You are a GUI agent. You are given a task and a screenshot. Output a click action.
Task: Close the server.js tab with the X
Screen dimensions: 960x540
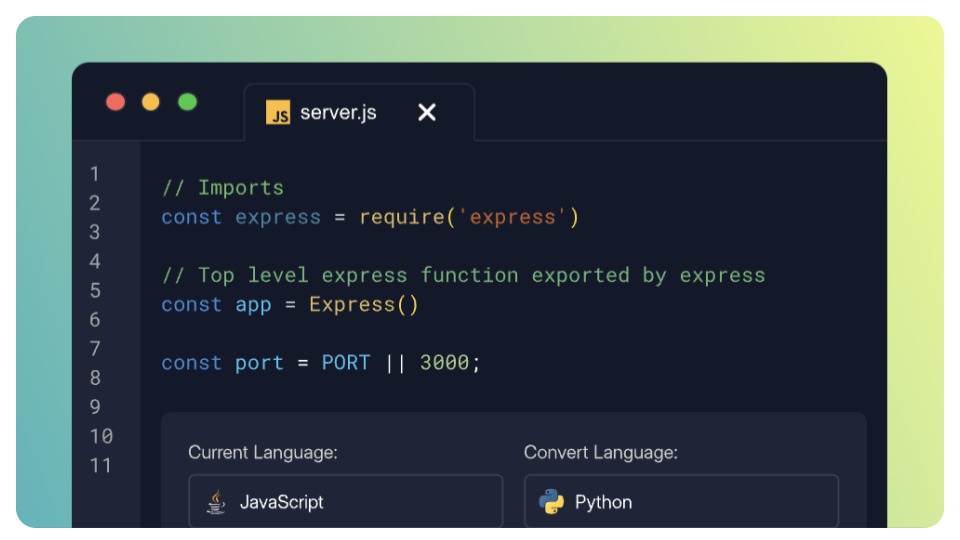point(427,112)
